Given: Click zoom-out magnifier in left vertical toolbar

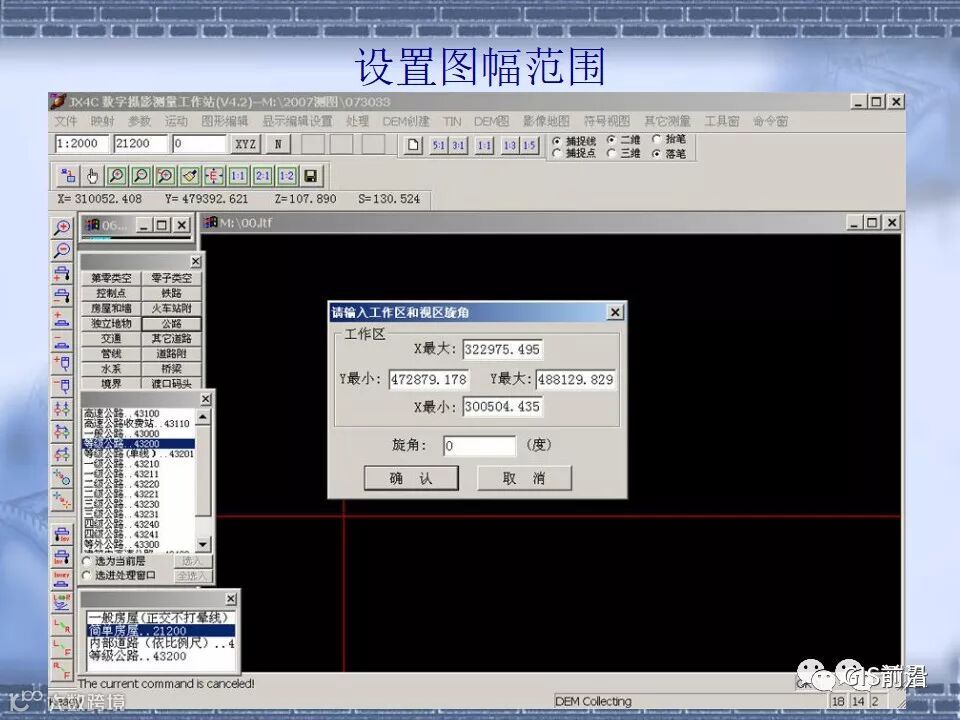Looking at the screenshot, I should 62,250.
